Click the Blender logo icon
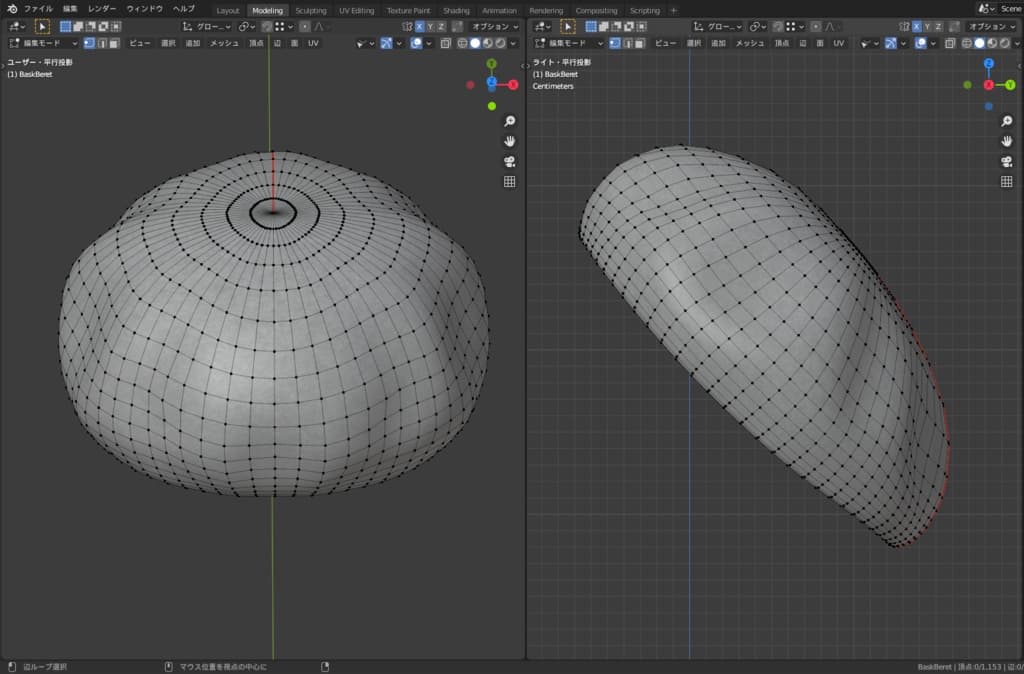Screen dimensions: 1024x674 [x=11, y=9]
